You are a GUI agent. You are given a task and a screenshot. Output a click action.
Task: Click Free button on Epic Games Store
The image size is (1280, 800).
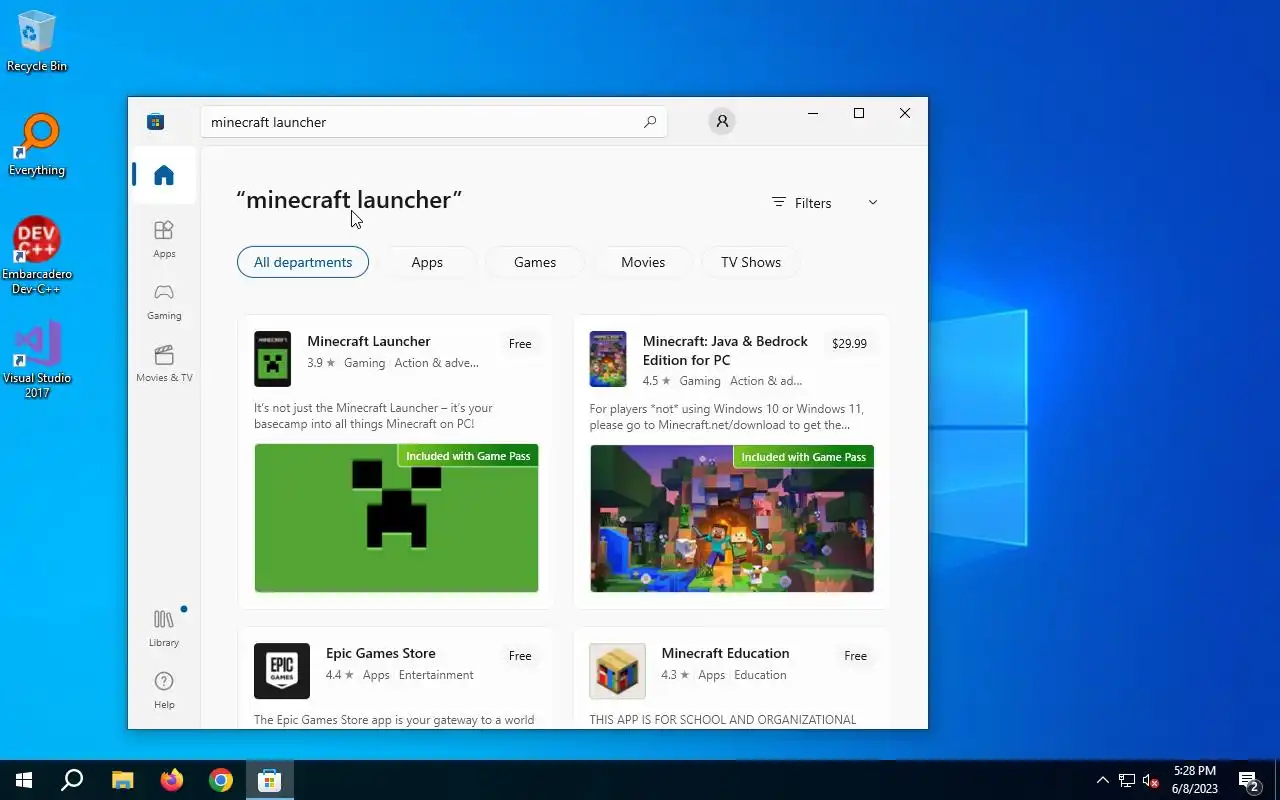(520, 656)
